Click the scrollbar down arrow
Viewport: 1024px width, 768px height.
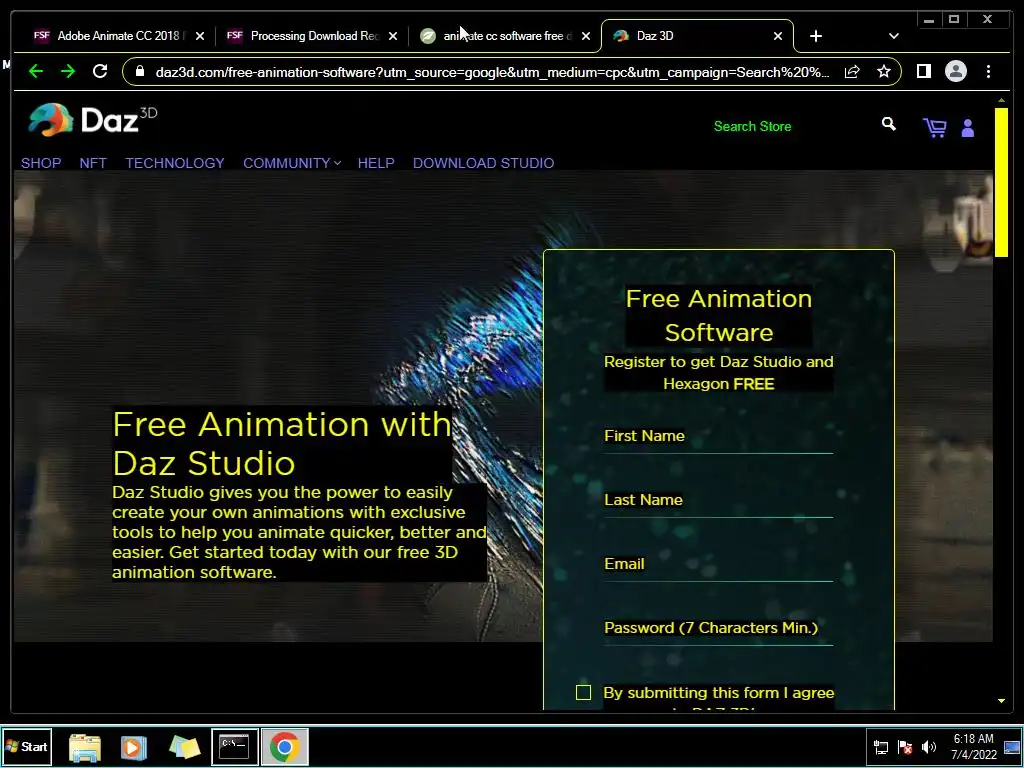pyautogui.click(x=1001, y=701)
